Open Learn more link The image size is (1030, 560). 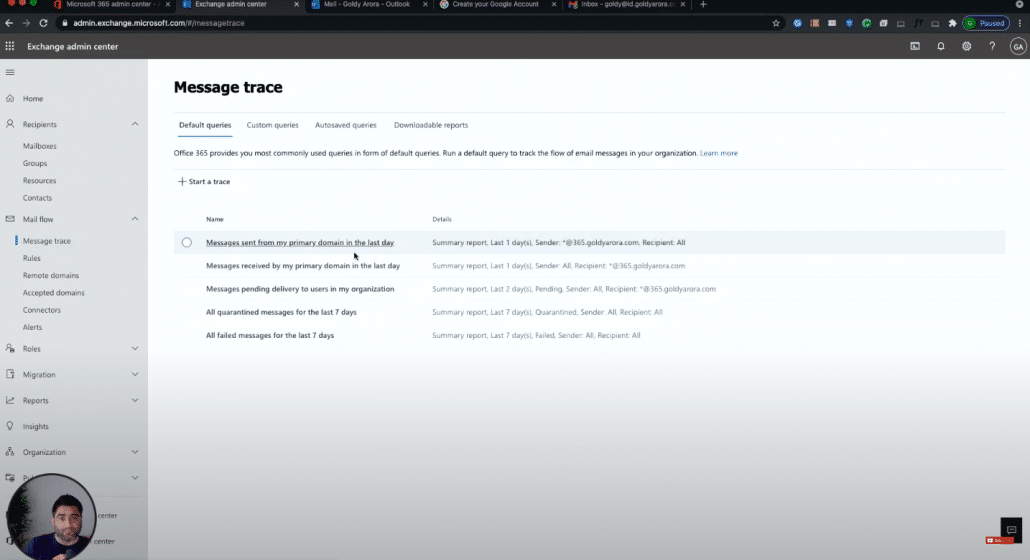click(x=719, y=153)
